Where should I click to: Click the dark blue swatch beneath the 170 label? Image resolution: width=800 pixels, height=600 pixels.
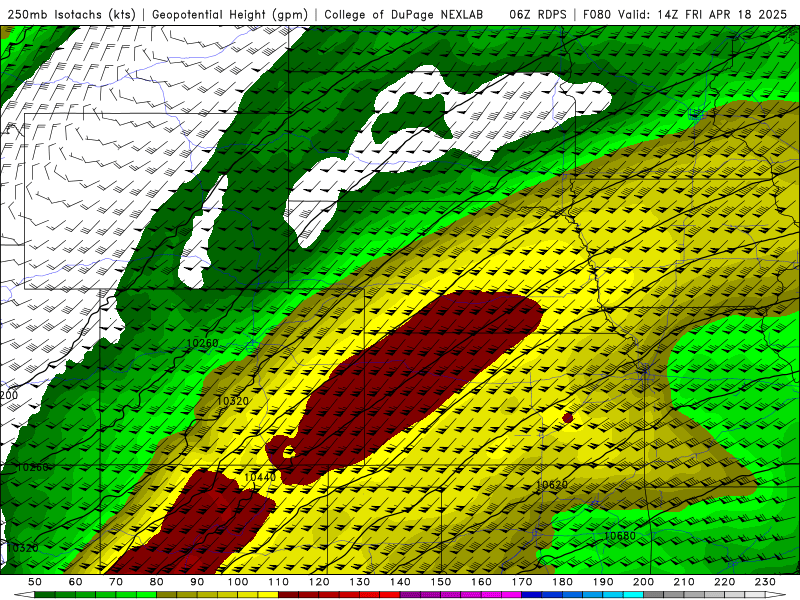pyautogui.click(x=532, y=595)
